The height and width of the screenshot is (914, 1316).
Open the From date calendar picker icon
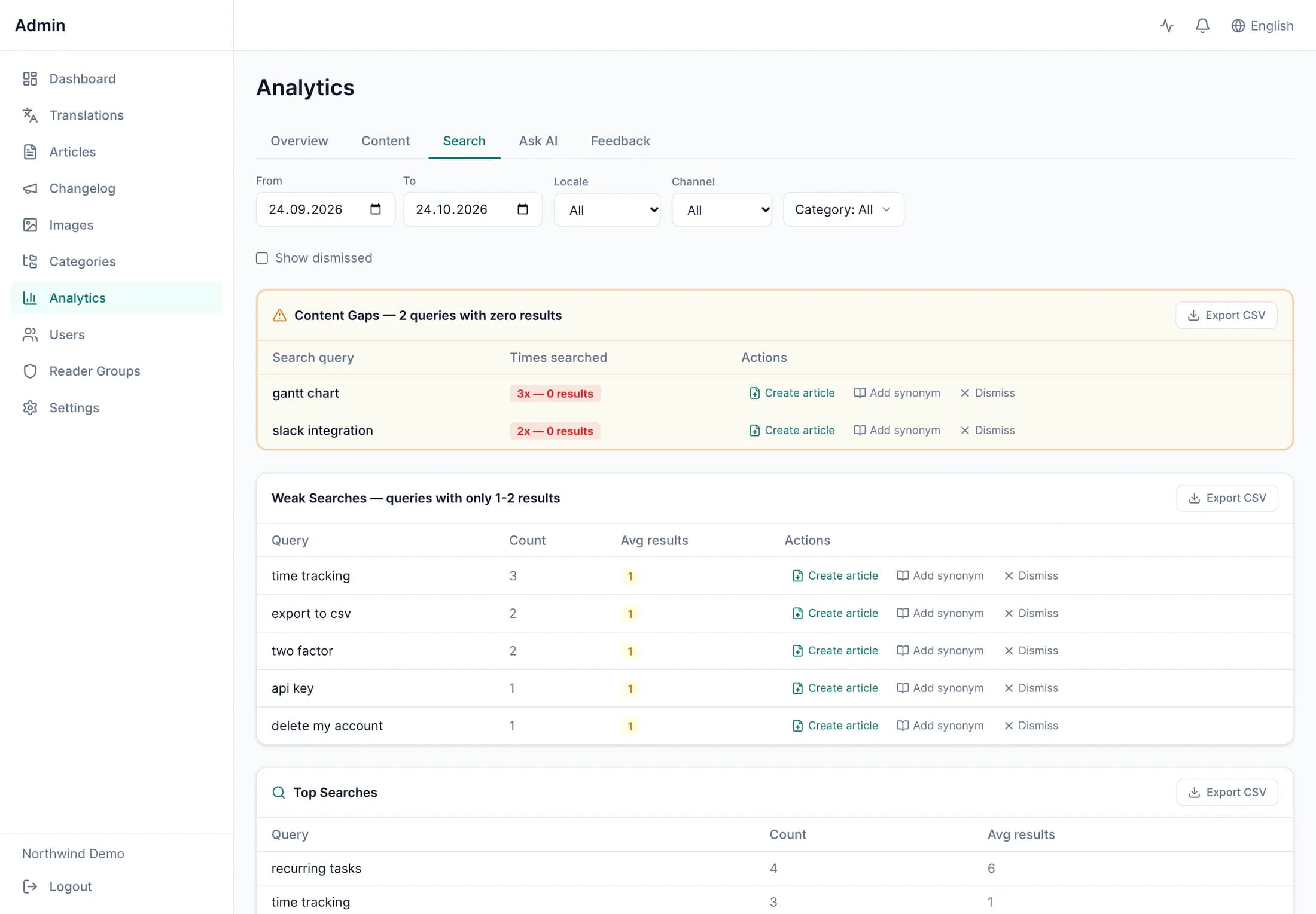click(376, 209)
